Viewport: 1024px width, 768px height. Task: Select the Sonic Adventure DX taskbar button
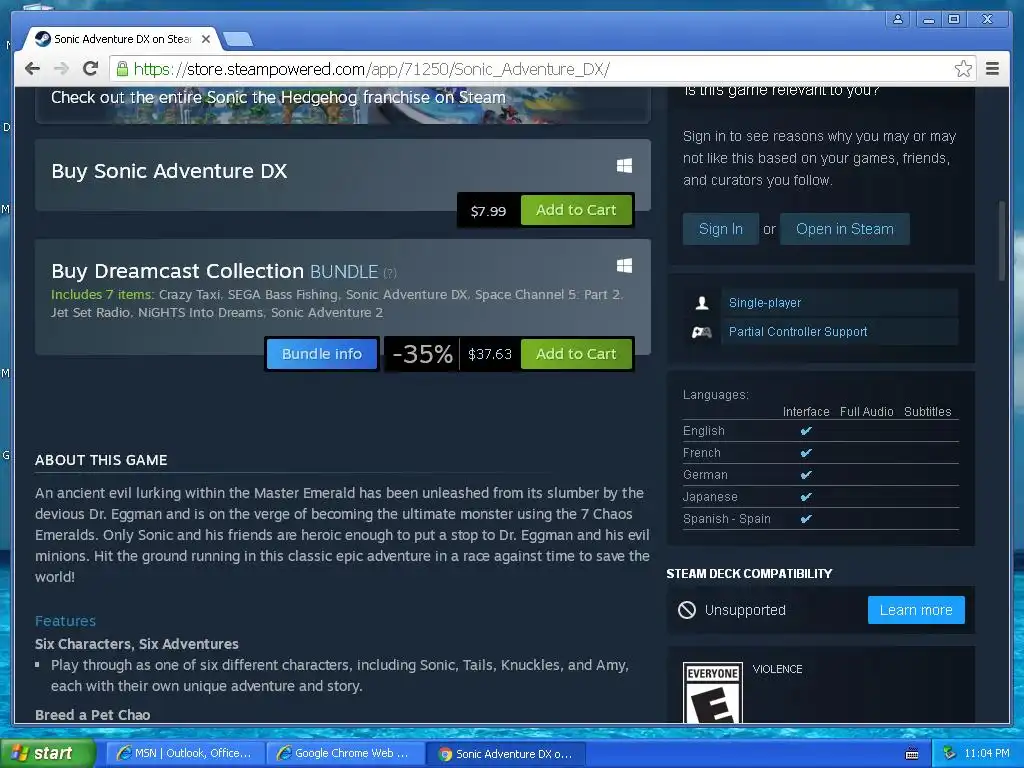(506, 754)
